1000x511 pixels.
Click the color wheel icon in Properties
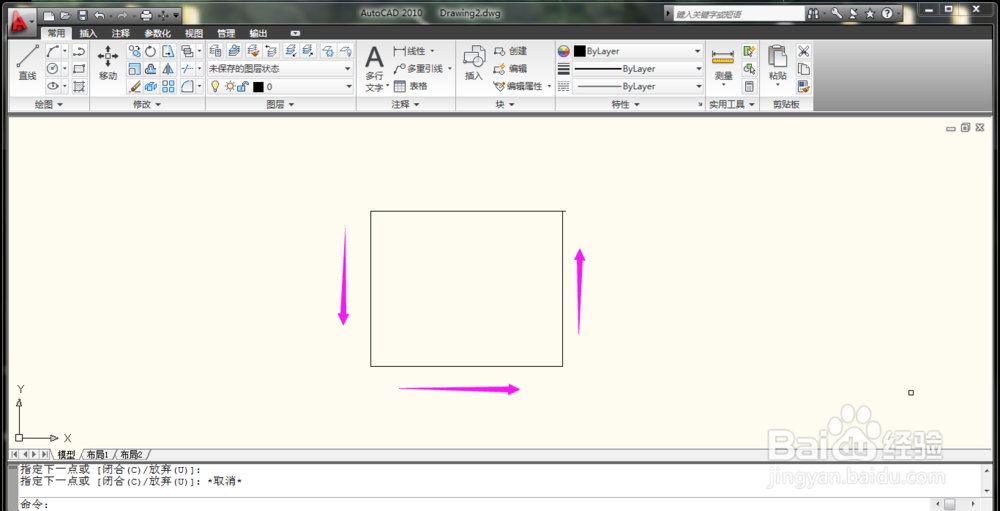563,51
